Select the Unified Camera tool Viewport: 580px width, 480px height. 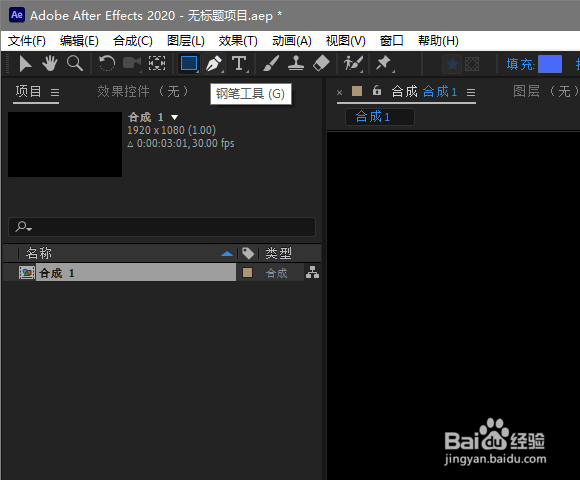pos(132,64)
